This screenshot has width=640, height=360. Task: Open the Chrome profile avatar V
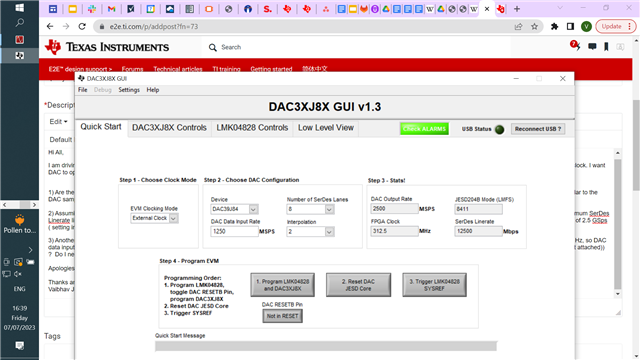tap(586, 27)
